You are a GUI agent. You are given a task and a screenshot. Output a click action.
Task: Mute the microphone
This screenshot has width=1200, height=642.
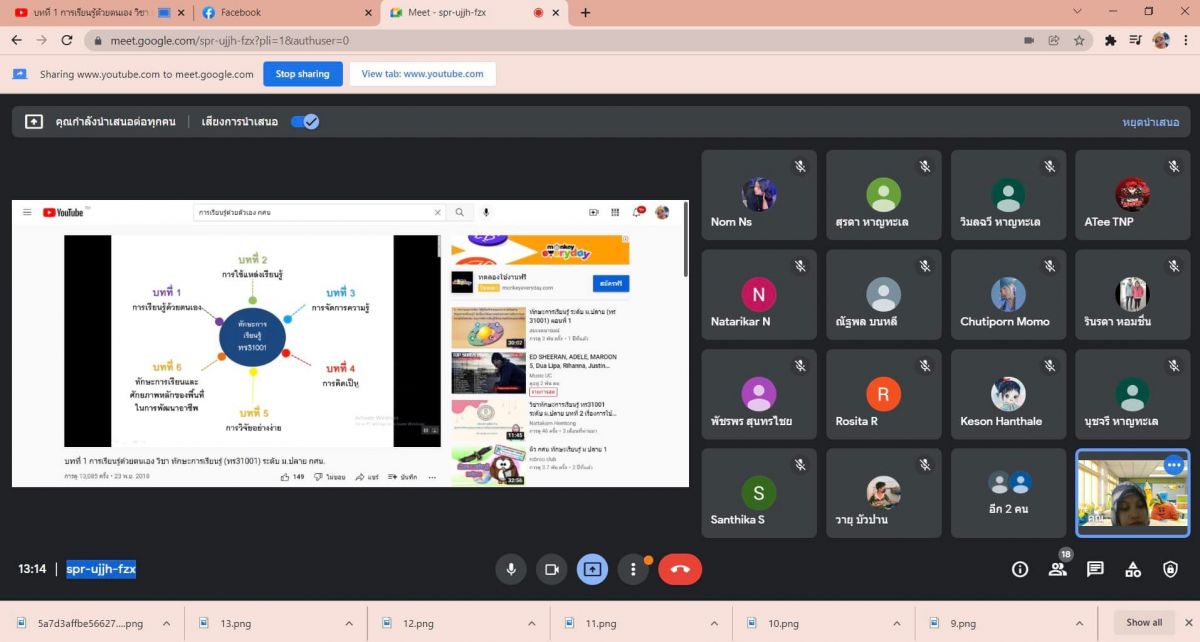click(511, 569)
